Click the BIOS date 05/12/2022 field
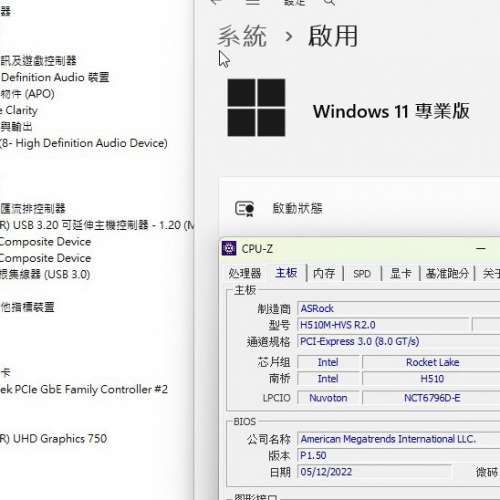The height and width of the screenshot is (500, 500). point(374,472)
